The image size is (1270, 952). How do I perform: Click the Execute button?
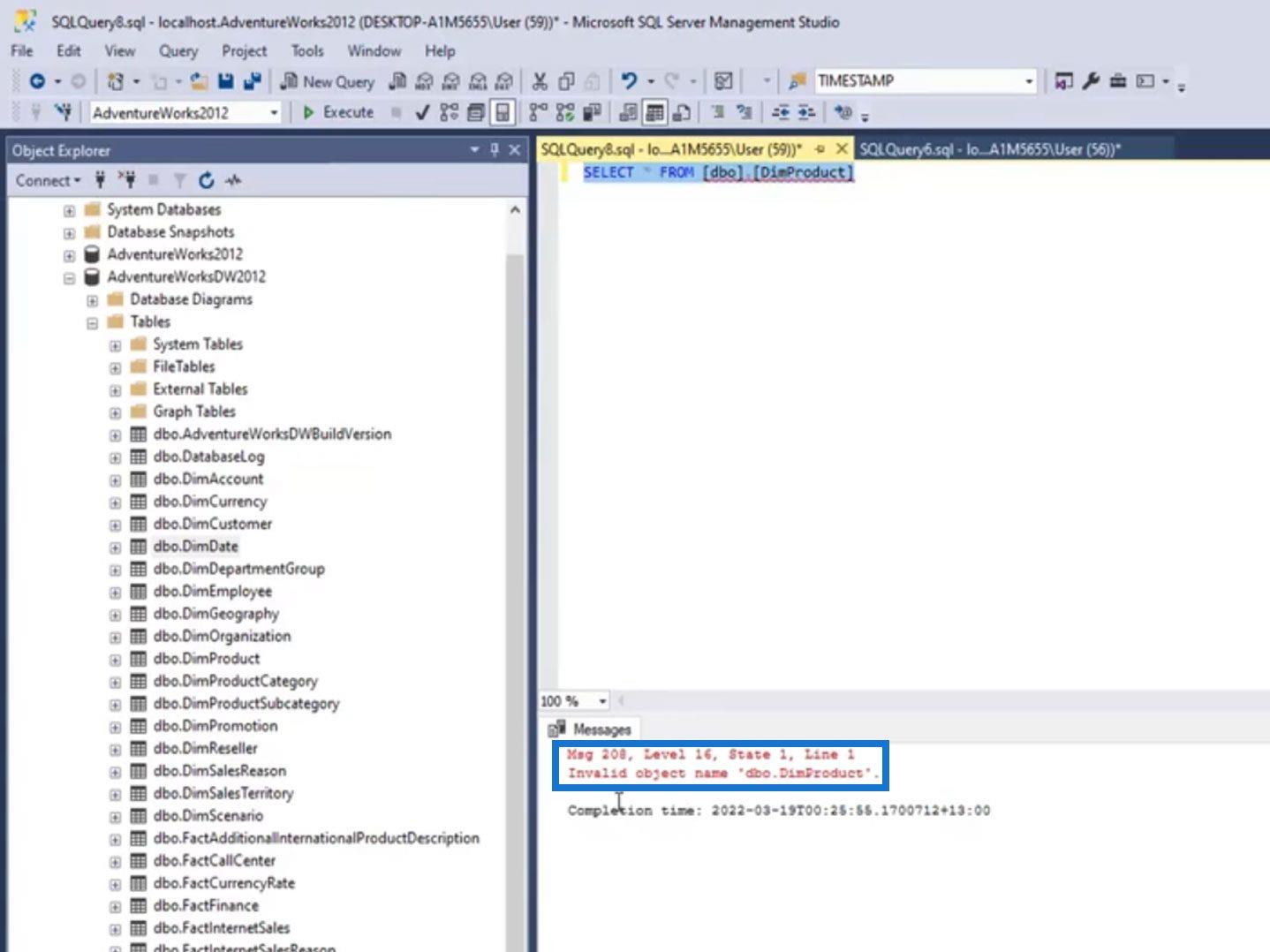coord(338,112)
